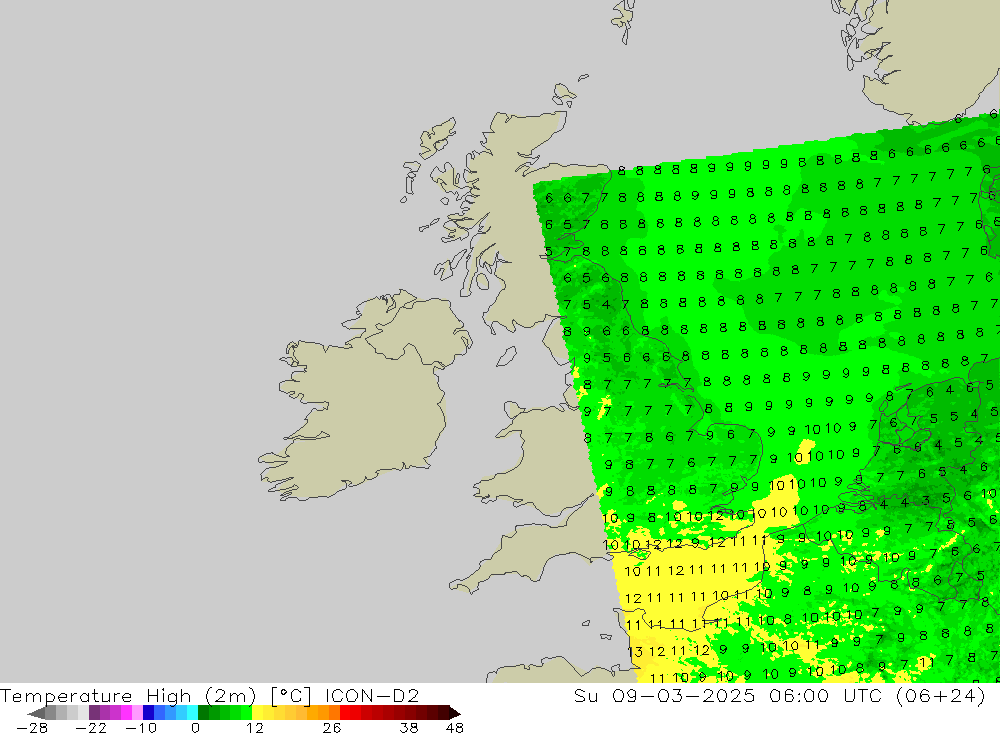1000x733 pixels.
Task: Pick the dark purple swatch in the legend
Action: click(94, 713)
